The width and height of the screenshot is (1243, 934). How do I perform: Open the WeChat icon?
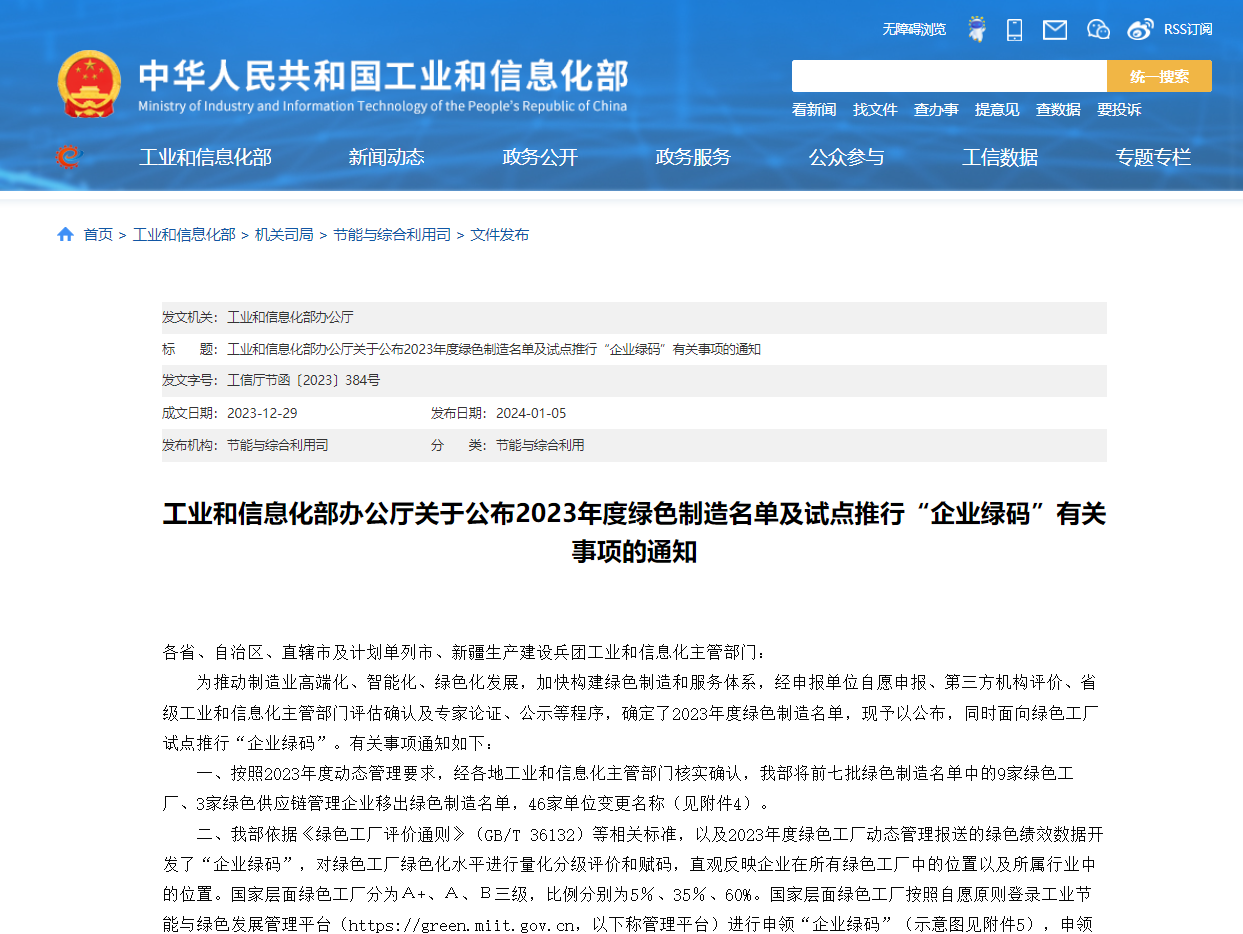tap(1098, 29)
